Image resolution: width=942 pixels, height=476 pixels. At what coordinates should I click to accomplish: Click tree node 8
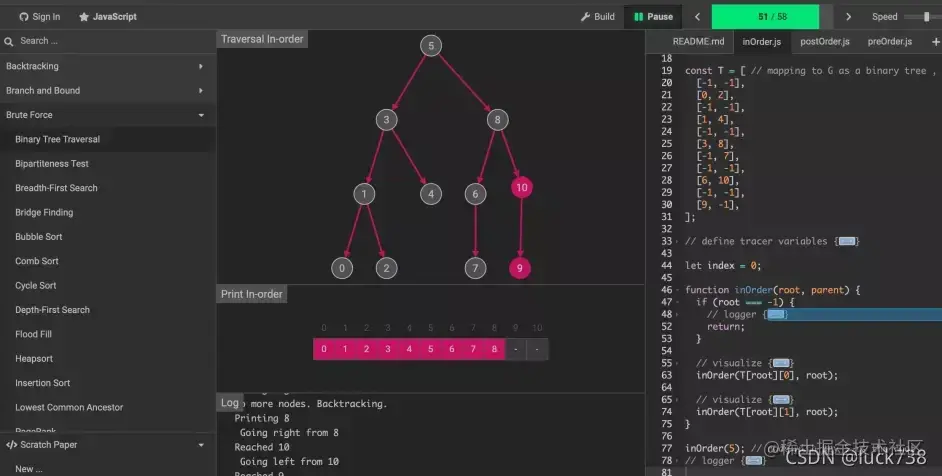pyautogui.click(x=497, y=120)
